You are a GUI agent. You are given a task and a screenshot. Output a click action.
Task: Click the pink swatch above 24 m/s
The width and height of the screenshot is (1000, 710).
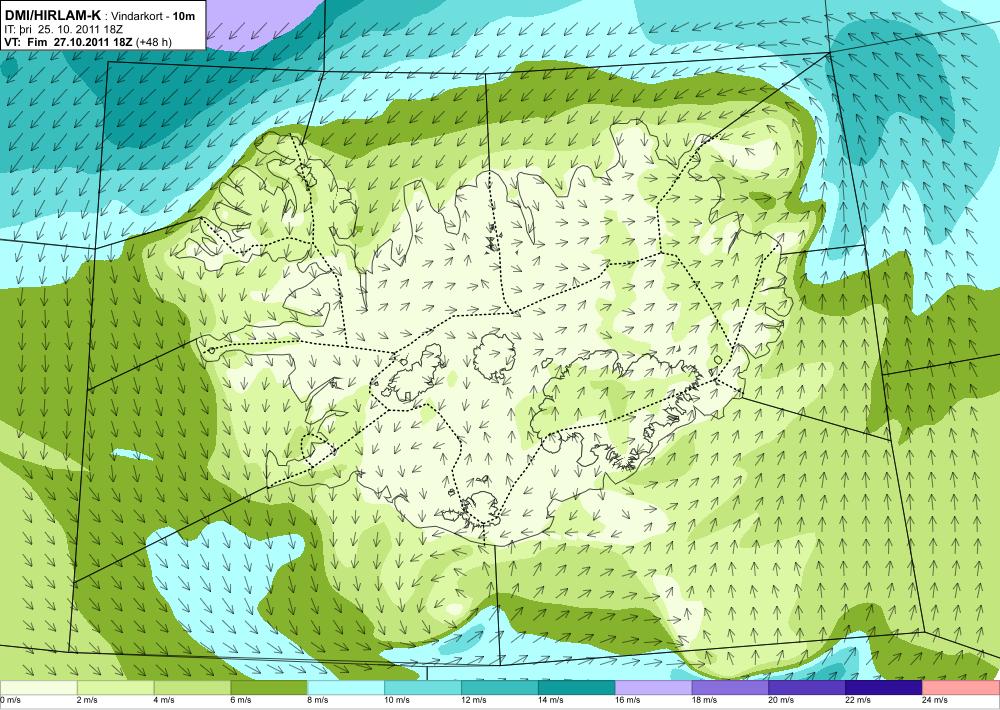point(961,688)
